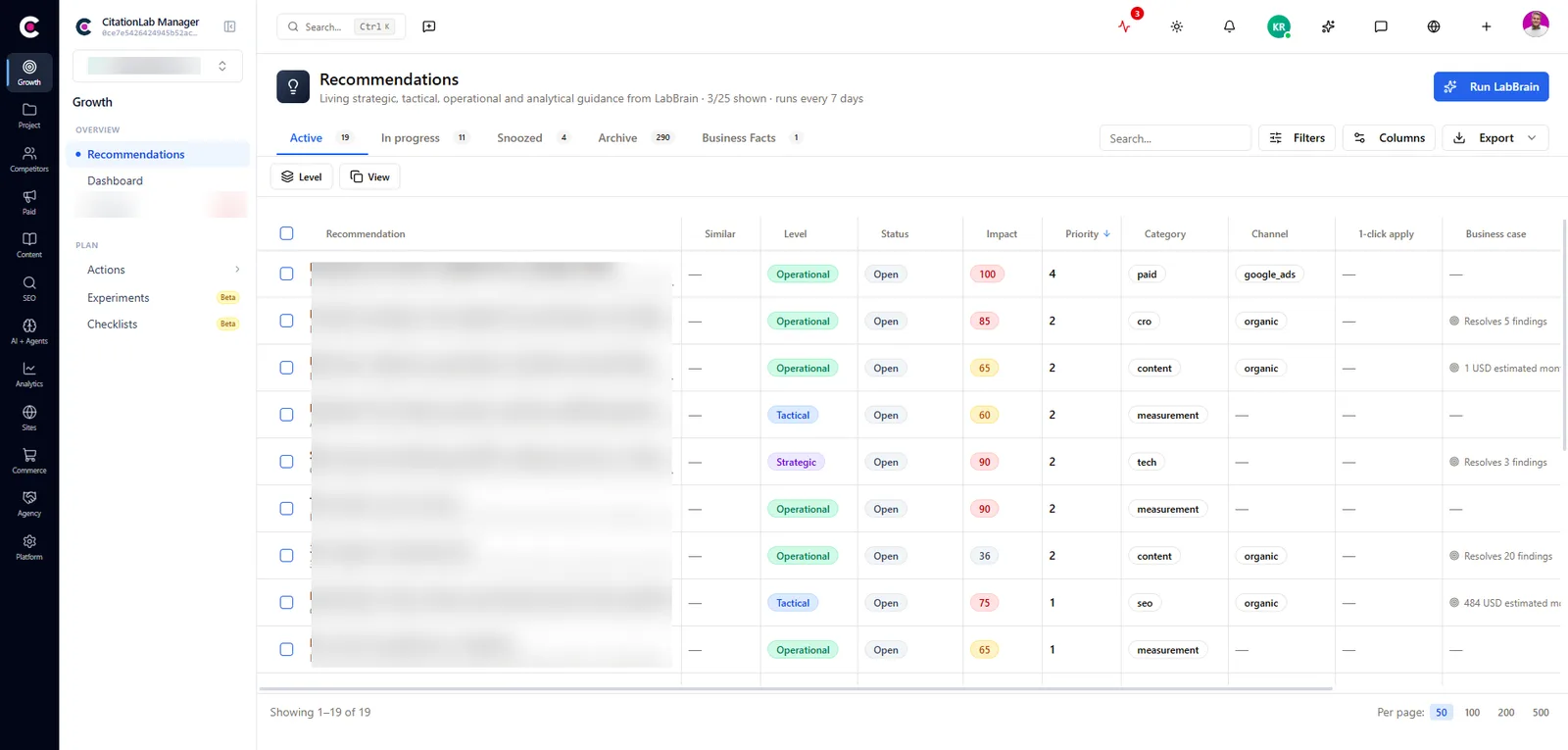Image resolution: width=1568 pixels, height=750 pixels.
Task: Set per page to 100
Action: click(x=1472, y=713)
